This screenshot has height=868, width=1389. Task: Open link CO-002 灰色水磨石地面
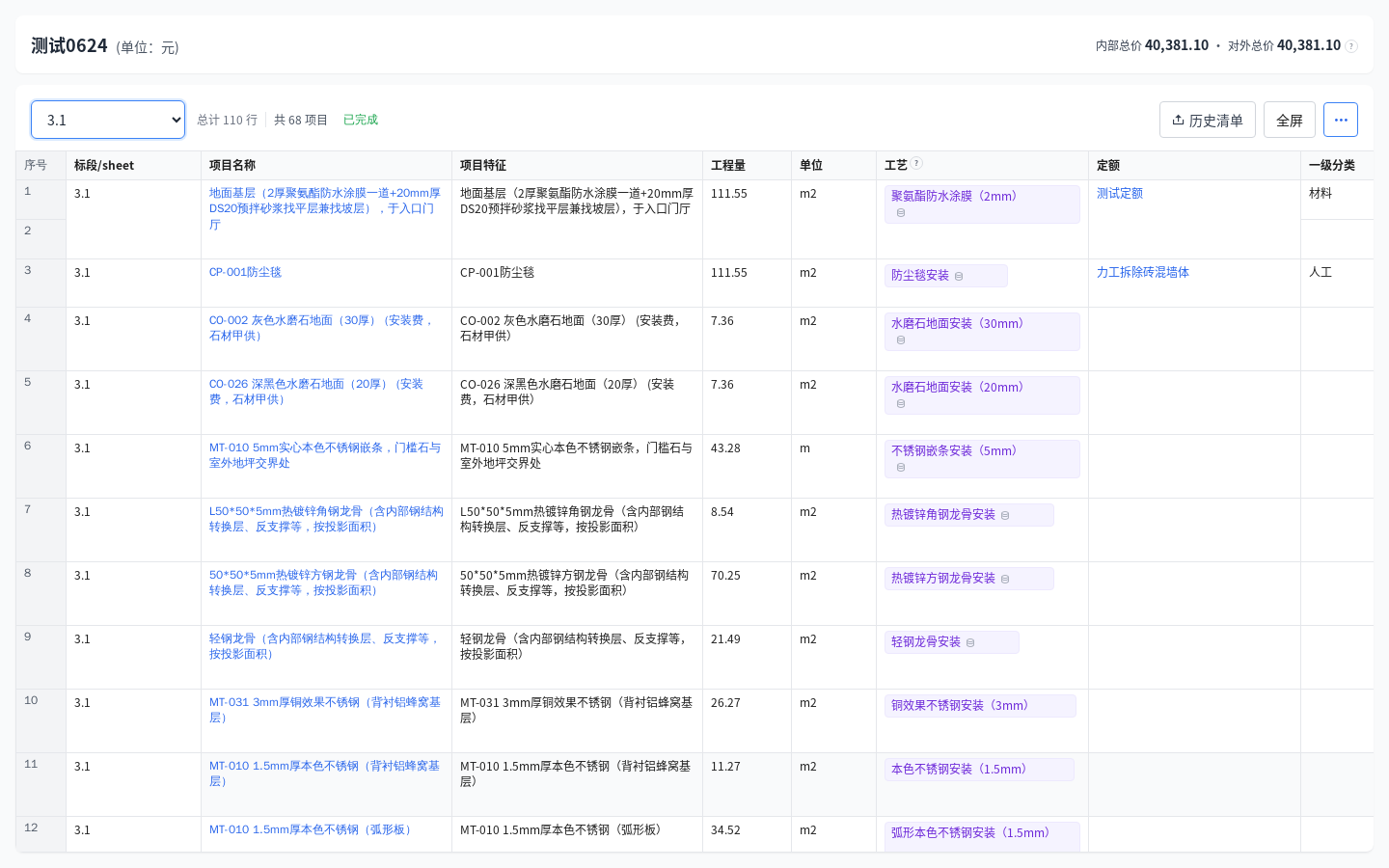322,328
